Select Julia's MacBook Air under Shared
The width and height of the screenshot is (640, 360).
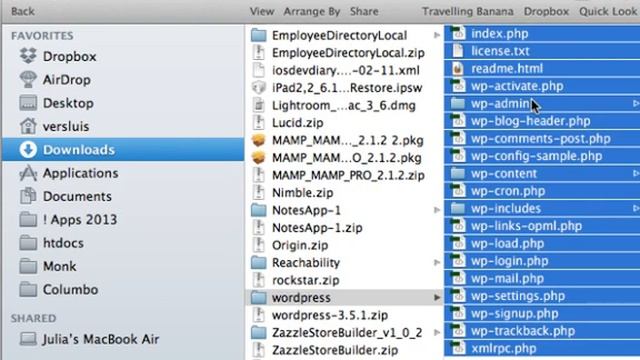(x=89, y=339)
